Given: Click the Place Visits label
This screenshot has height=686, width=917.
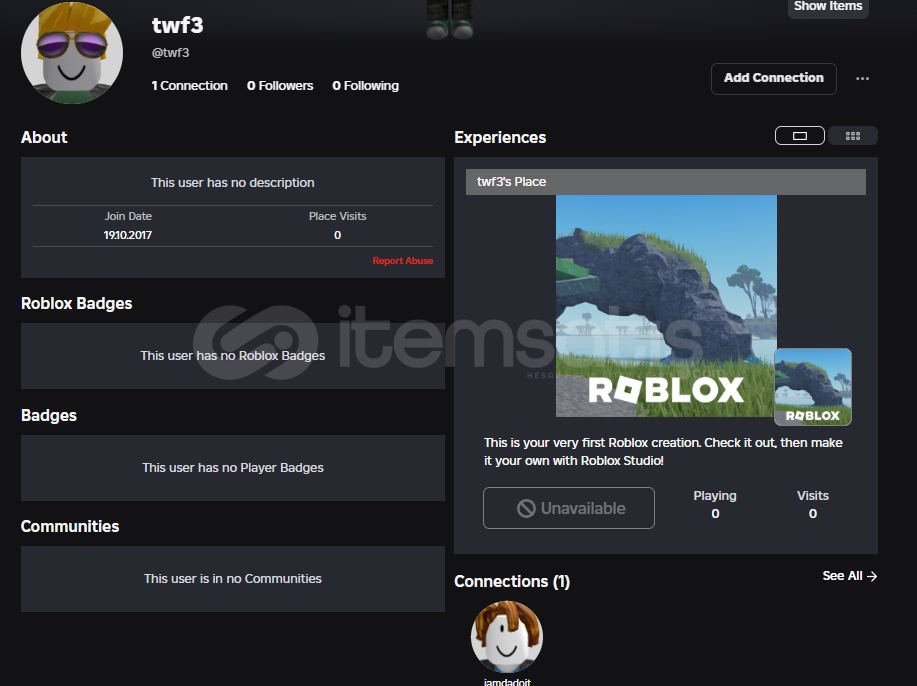Looking at the screenshot, I should [x=337, y=216].
